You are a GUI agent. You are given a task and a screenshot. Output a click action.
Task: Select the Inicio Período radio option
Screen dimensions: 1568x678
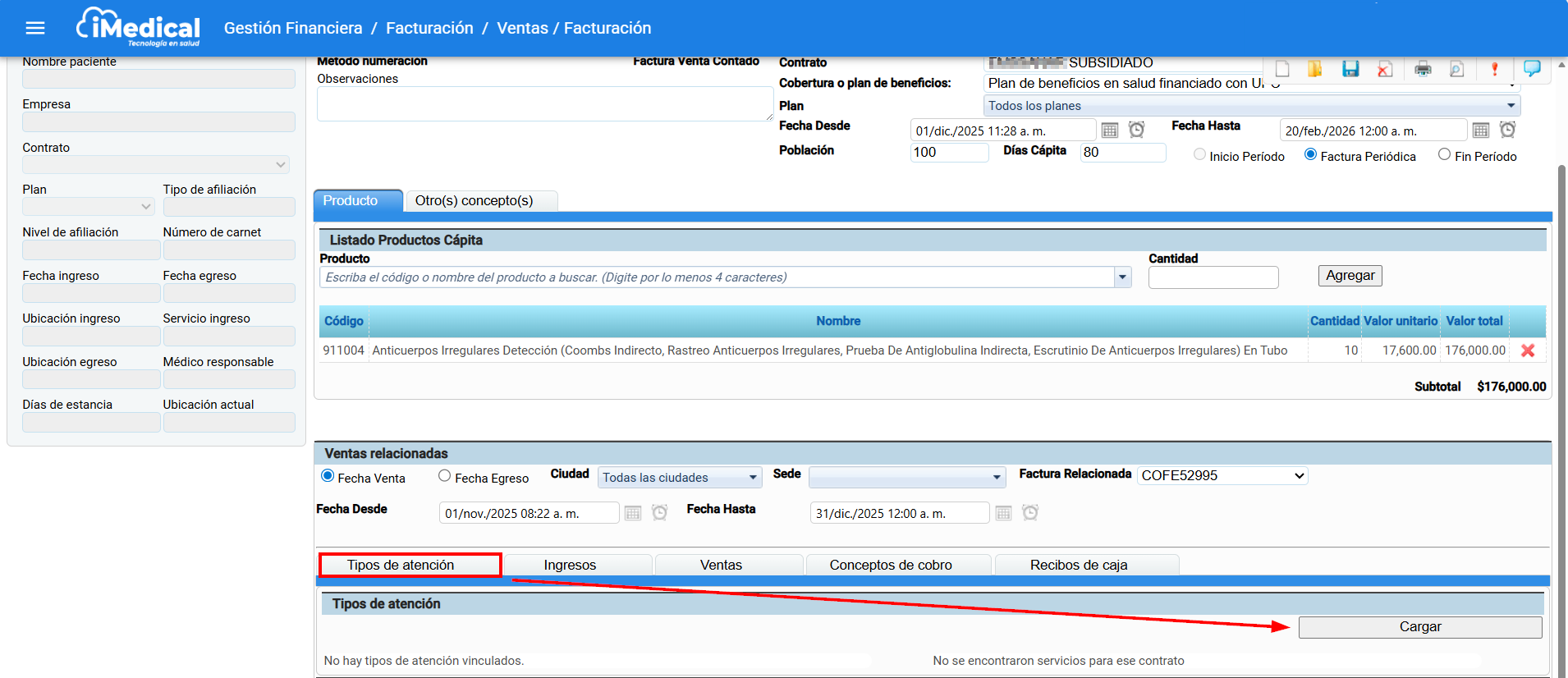1199,155
